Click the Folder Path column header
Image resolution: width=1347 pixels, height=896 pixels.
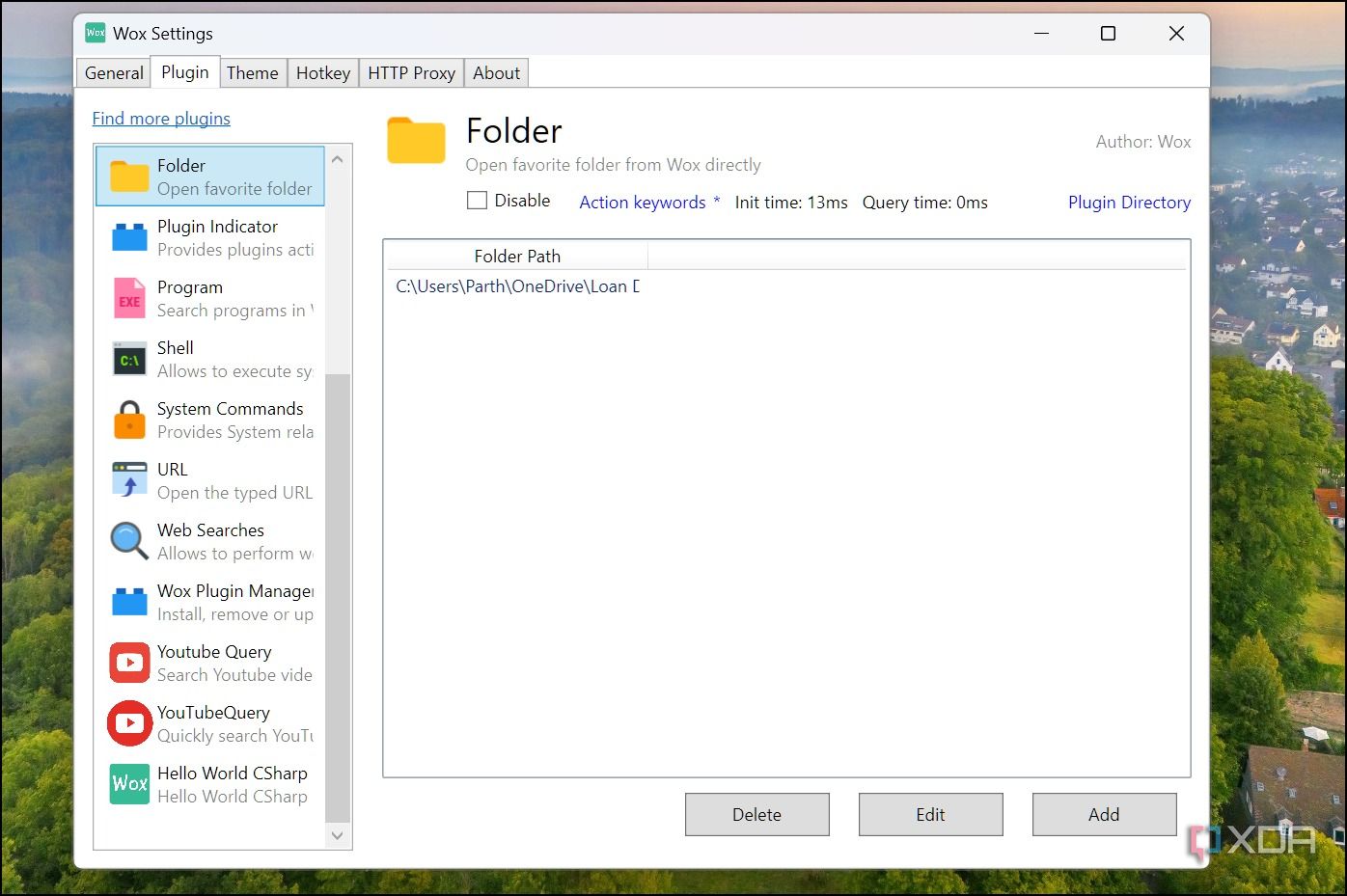(x=517, y=257)
